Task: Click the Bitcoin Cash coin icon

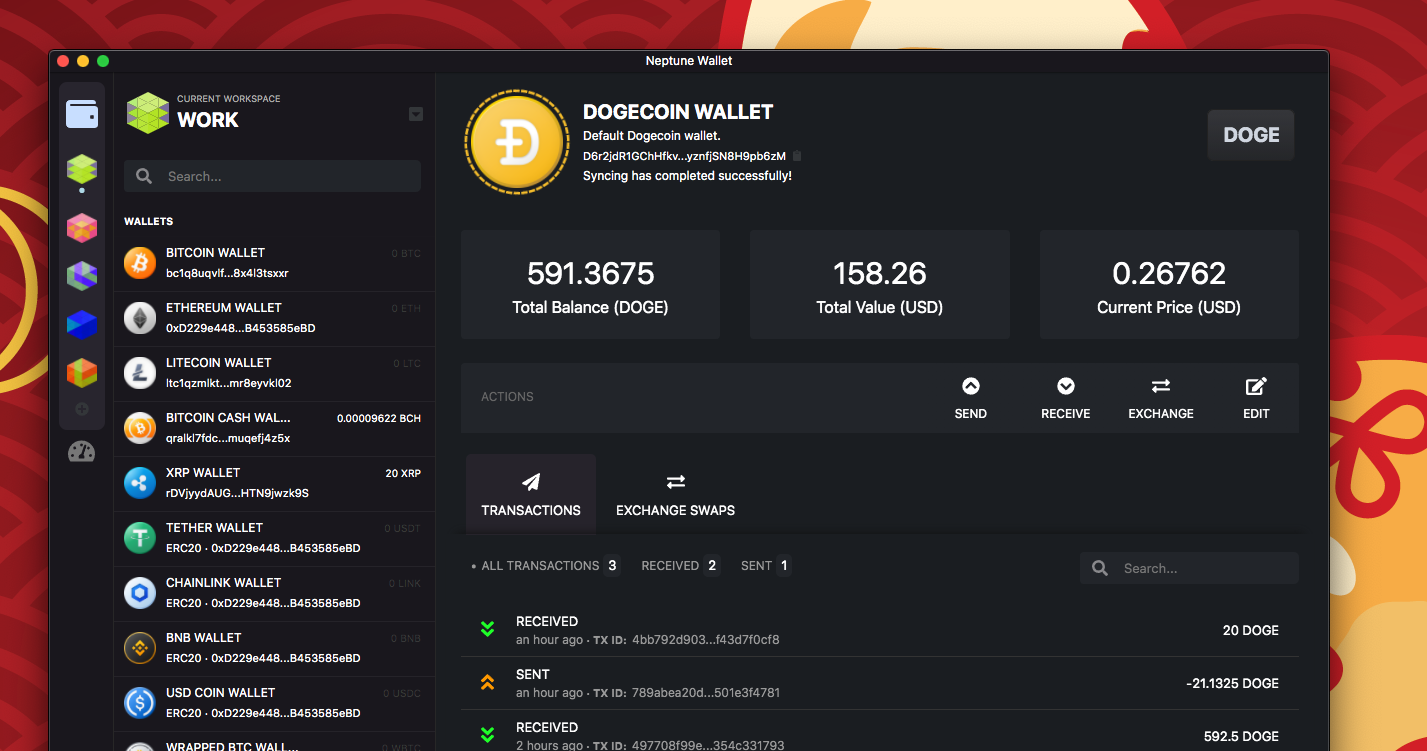Action: [x=140, y=428]
